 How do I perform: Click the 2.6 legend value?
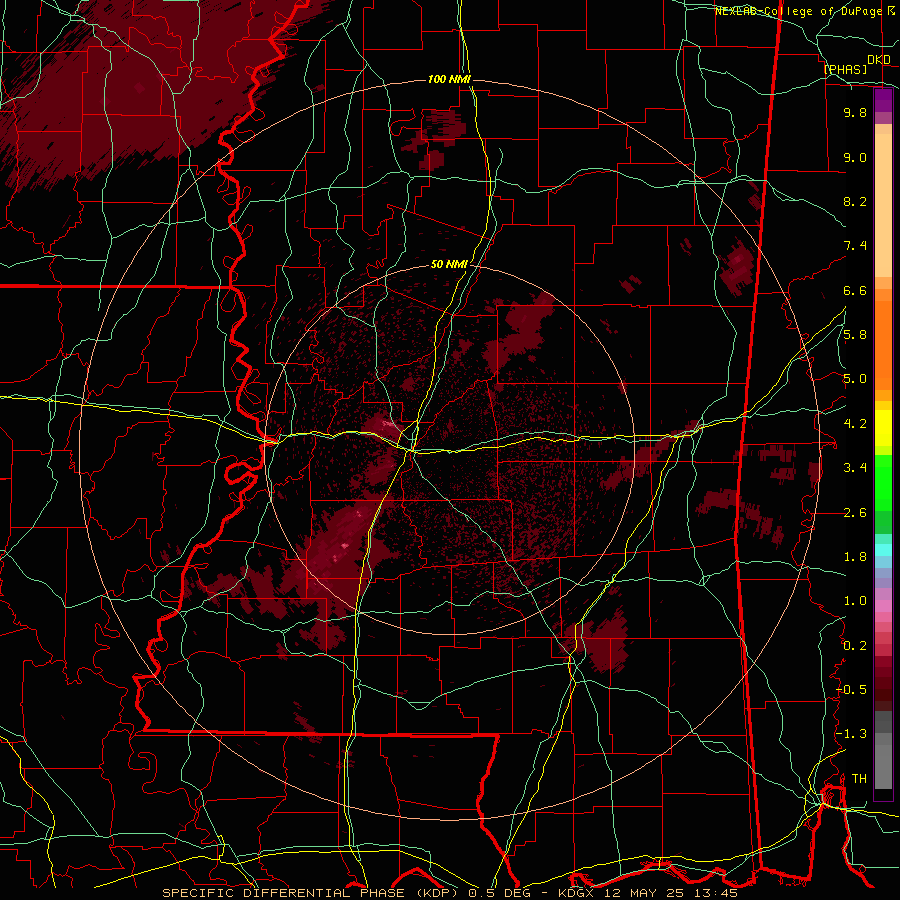855,513
